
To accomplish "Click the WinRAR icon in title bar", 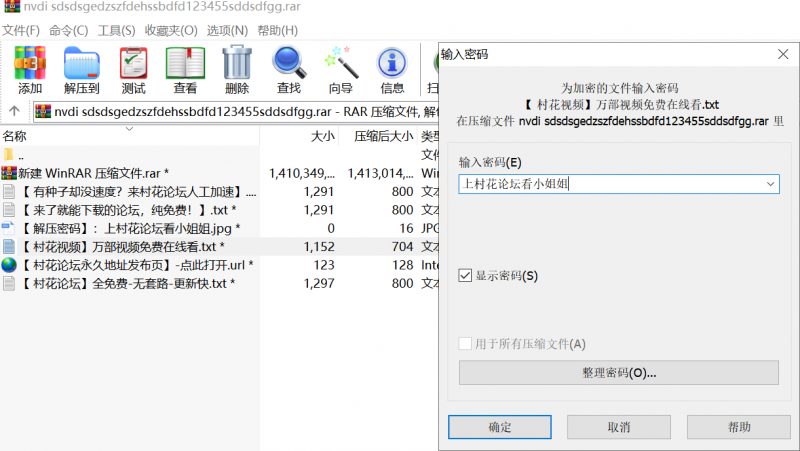I will [x=12, y=7].
